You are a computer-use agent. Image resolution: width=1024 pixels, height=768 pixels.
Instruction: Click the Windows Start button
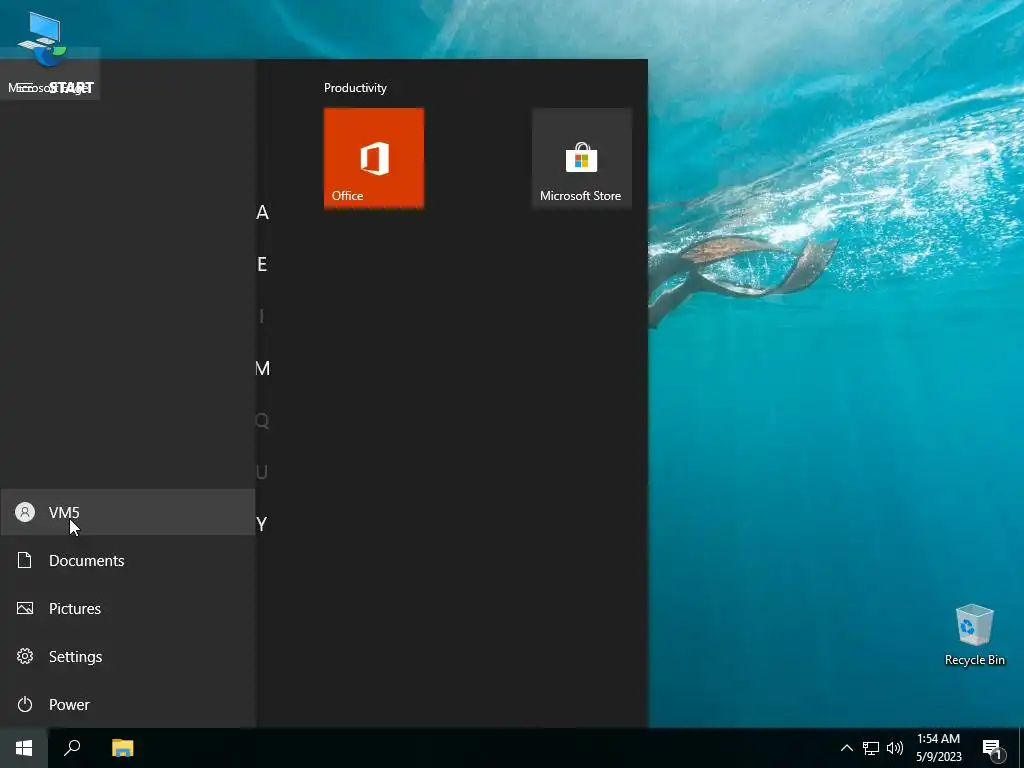point(24,748)
